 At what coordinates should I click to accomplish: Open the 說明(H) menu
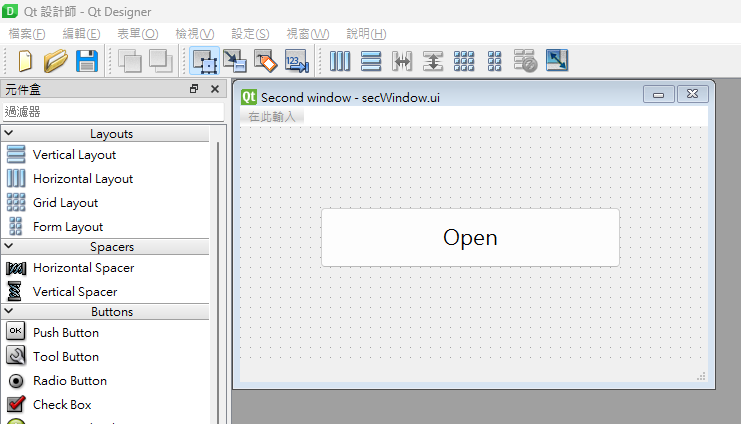(366, 34)
